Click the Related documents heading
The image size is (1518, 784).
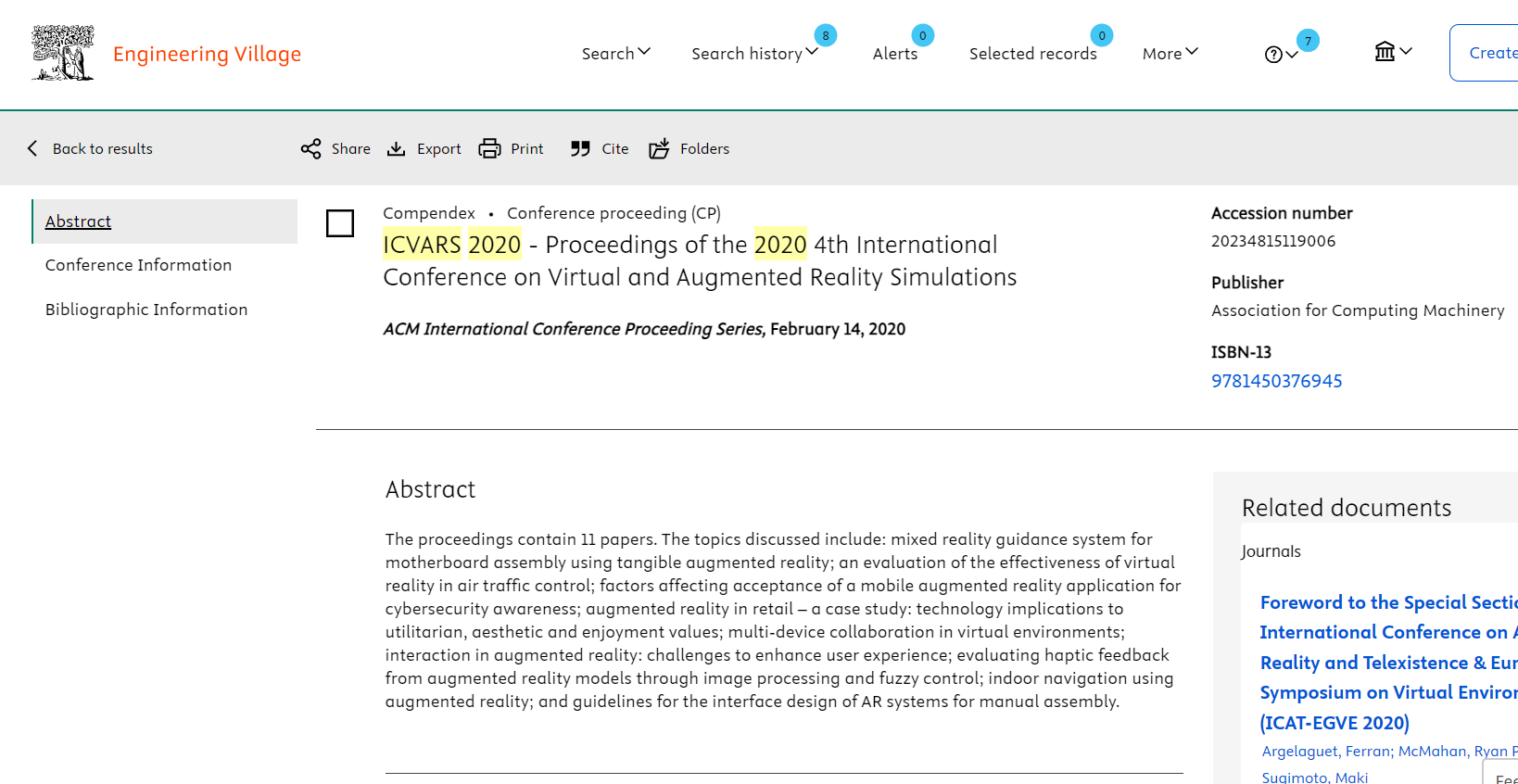coord(1346,508)
